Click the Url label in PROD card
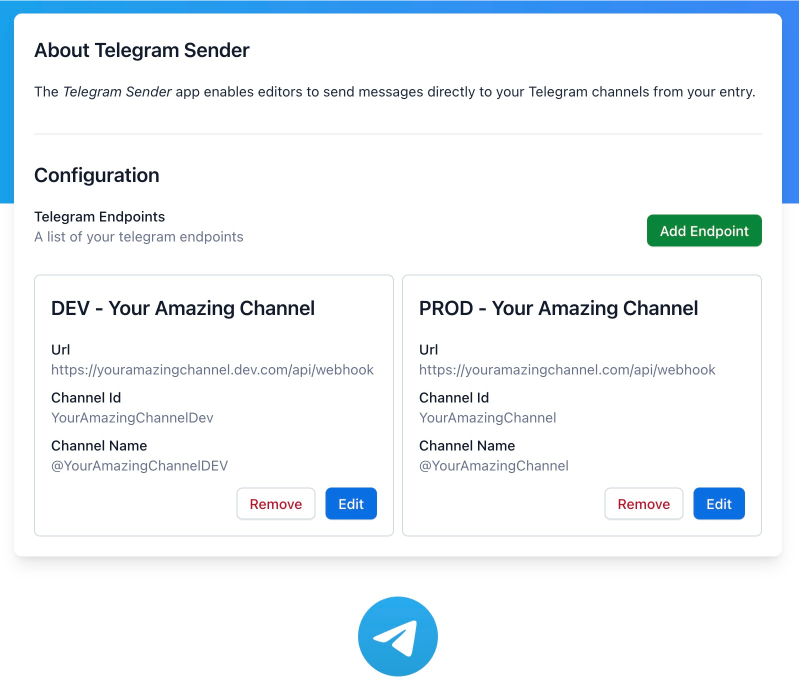 click(429, 350)
